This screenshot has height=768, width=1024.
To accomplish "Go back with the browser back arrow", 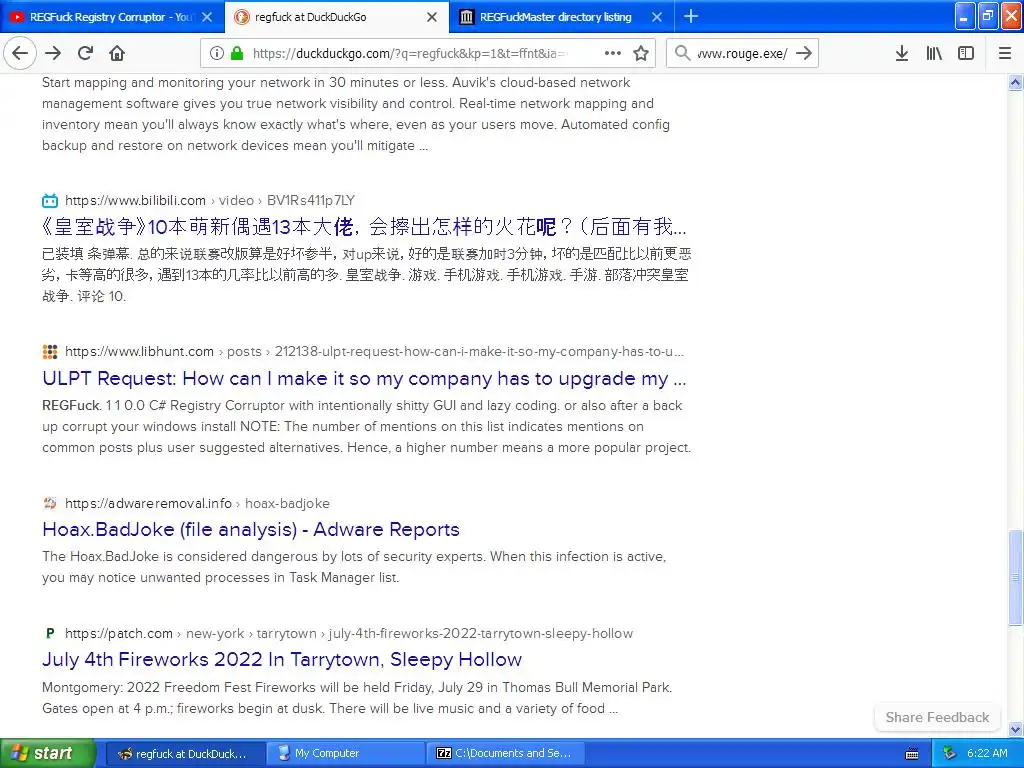I will pos(20,54).
